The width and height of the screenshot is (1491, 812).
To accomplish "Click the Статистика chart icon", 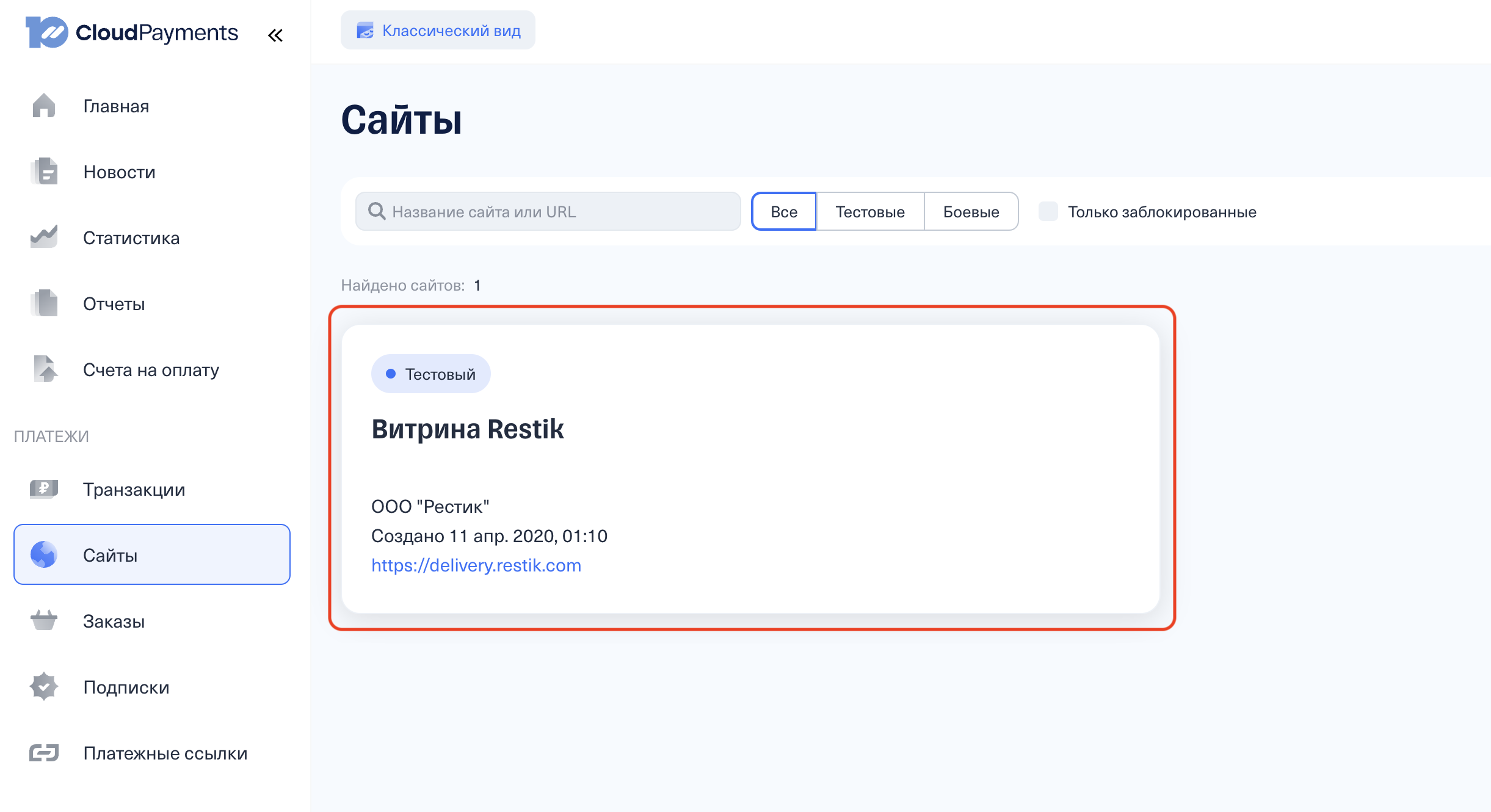I will tap(44, 237).
